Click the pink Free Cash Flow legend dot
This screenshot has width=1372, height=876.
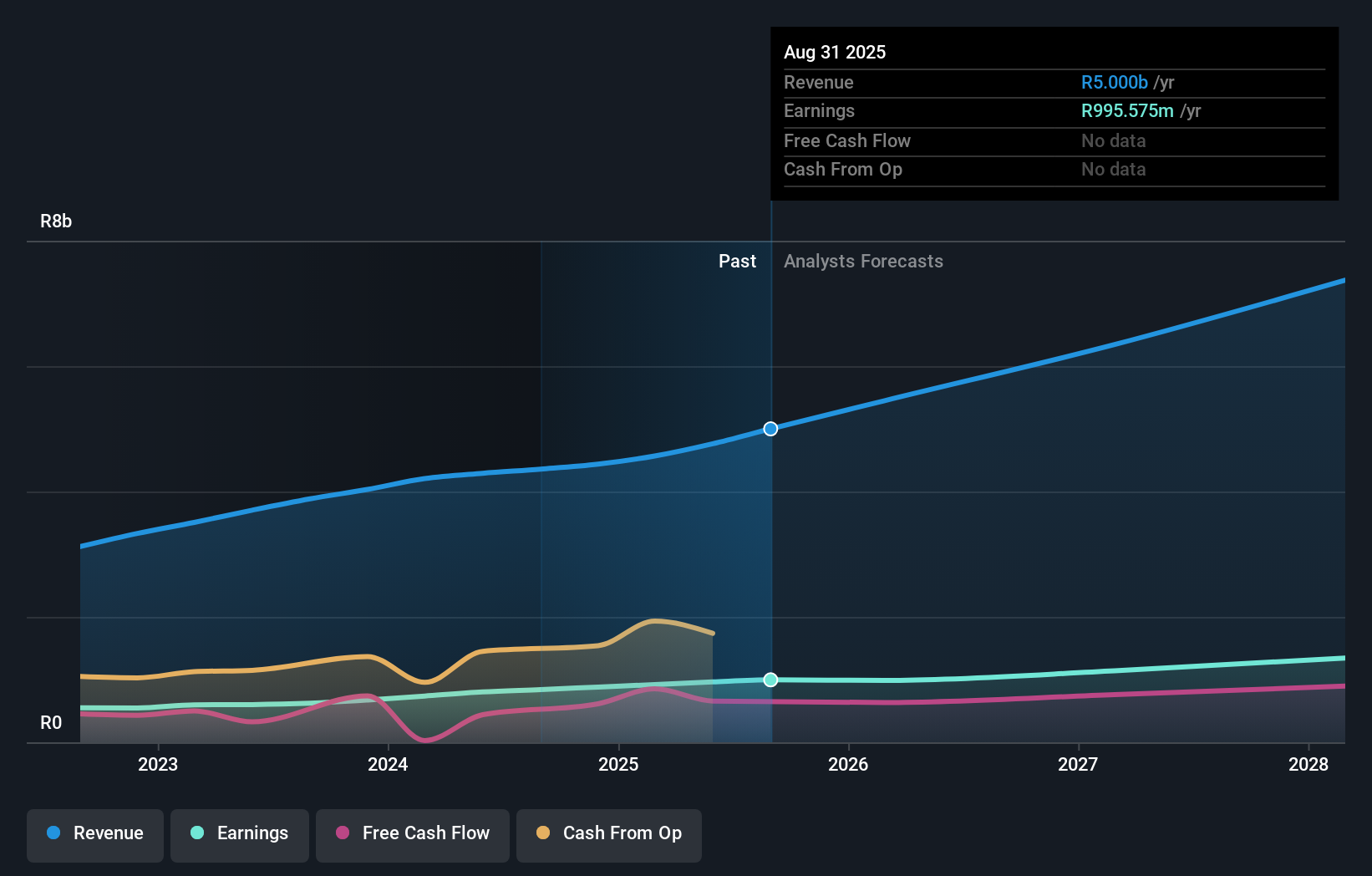click(x=342, y=833)
